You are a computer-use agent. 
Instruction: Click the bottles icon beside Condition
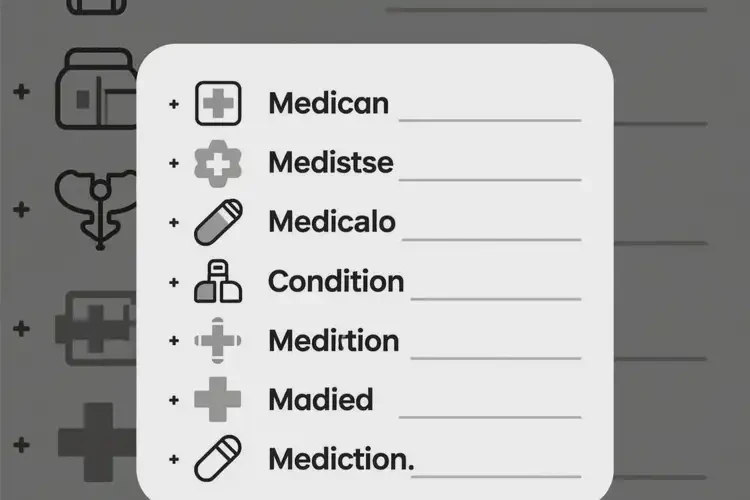tap(217, 283)
